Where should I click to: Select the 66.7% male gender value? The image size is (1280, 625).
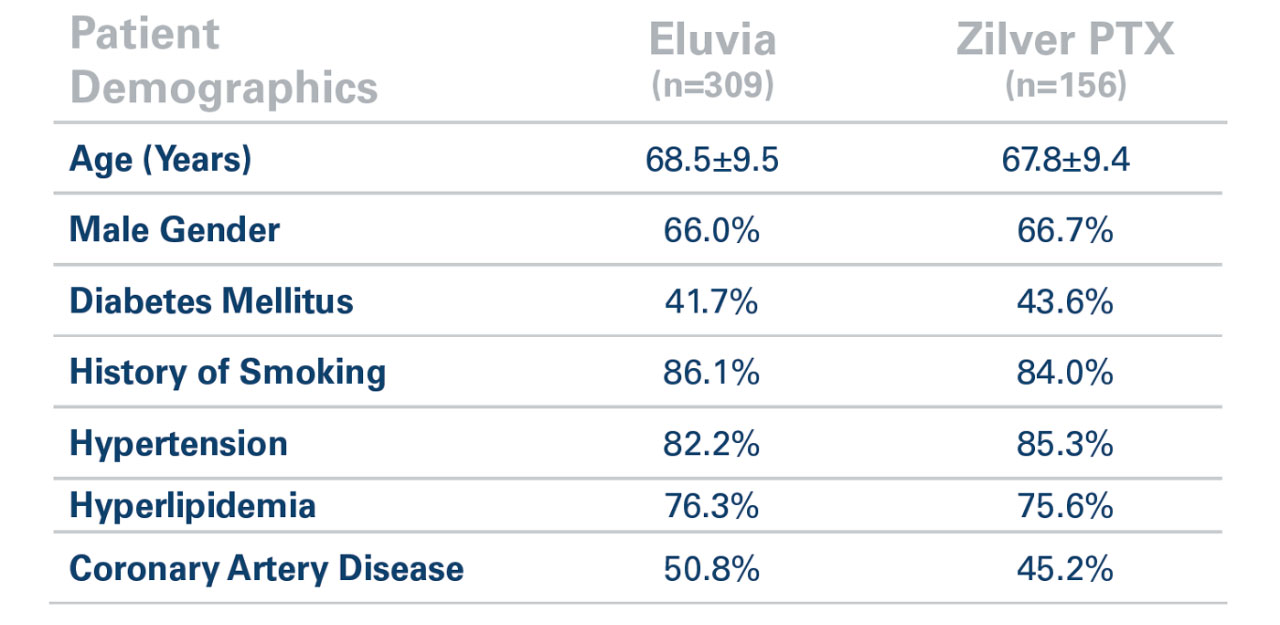pos(1065,231)
